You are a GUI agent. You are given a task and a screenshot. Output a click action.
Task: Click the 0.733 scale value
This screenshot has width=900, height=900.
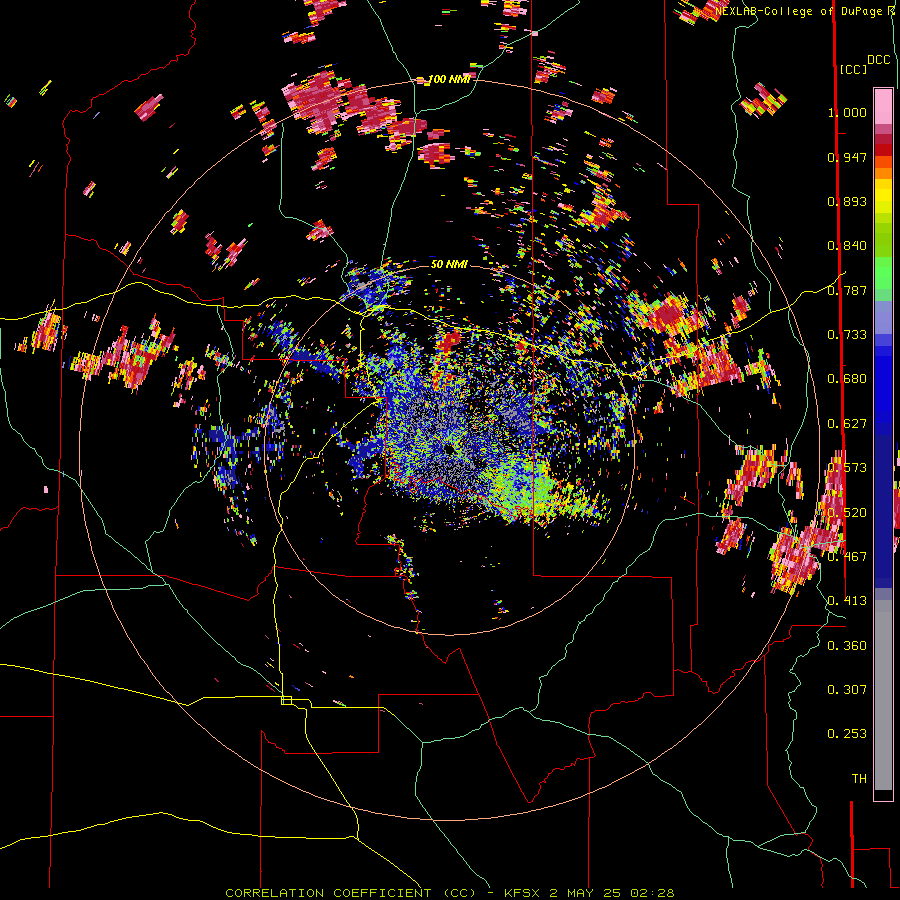coord(847,335)
